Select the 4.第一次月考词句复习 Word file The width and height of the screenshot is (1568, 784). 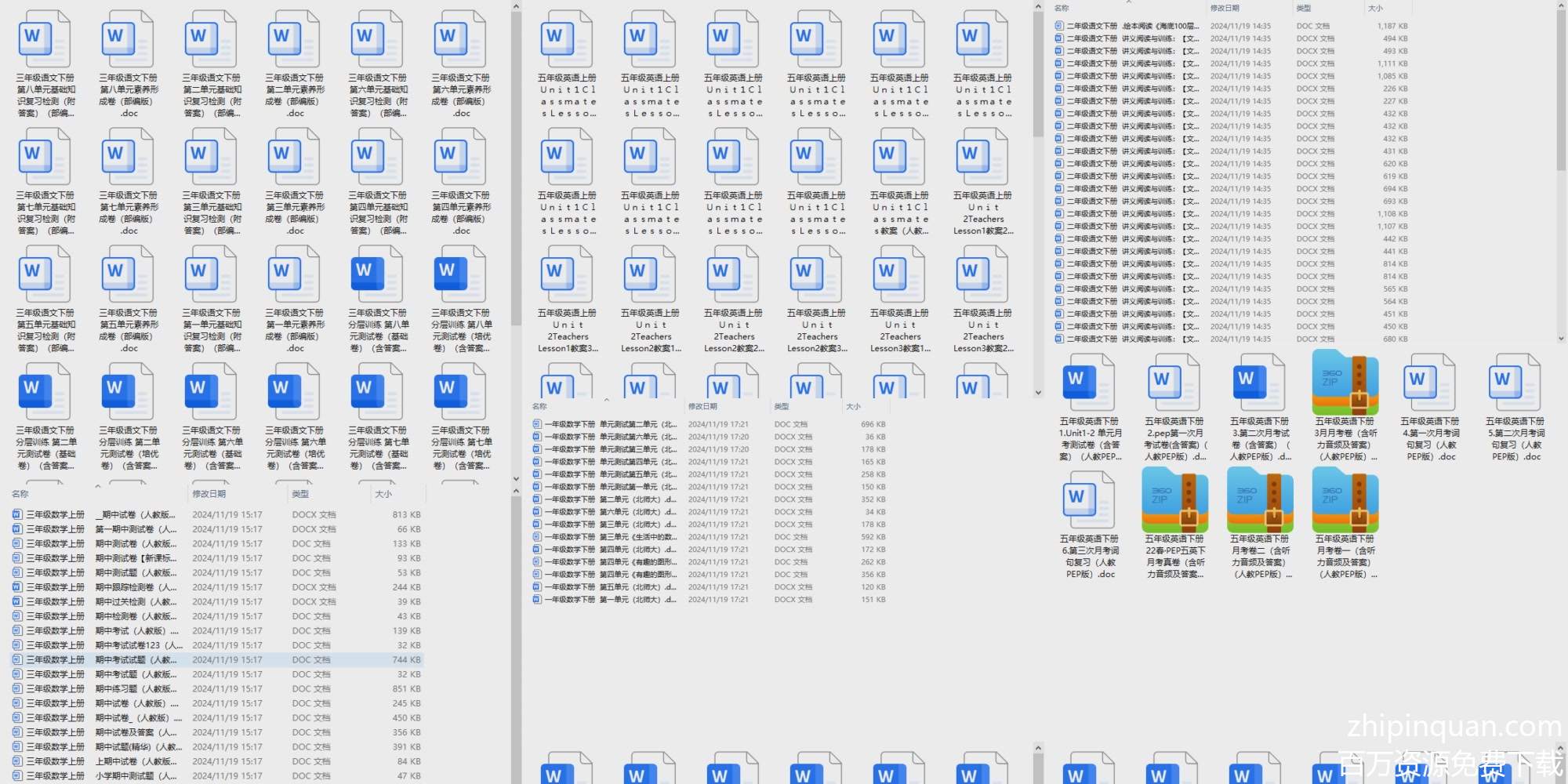coord(1430,384)
